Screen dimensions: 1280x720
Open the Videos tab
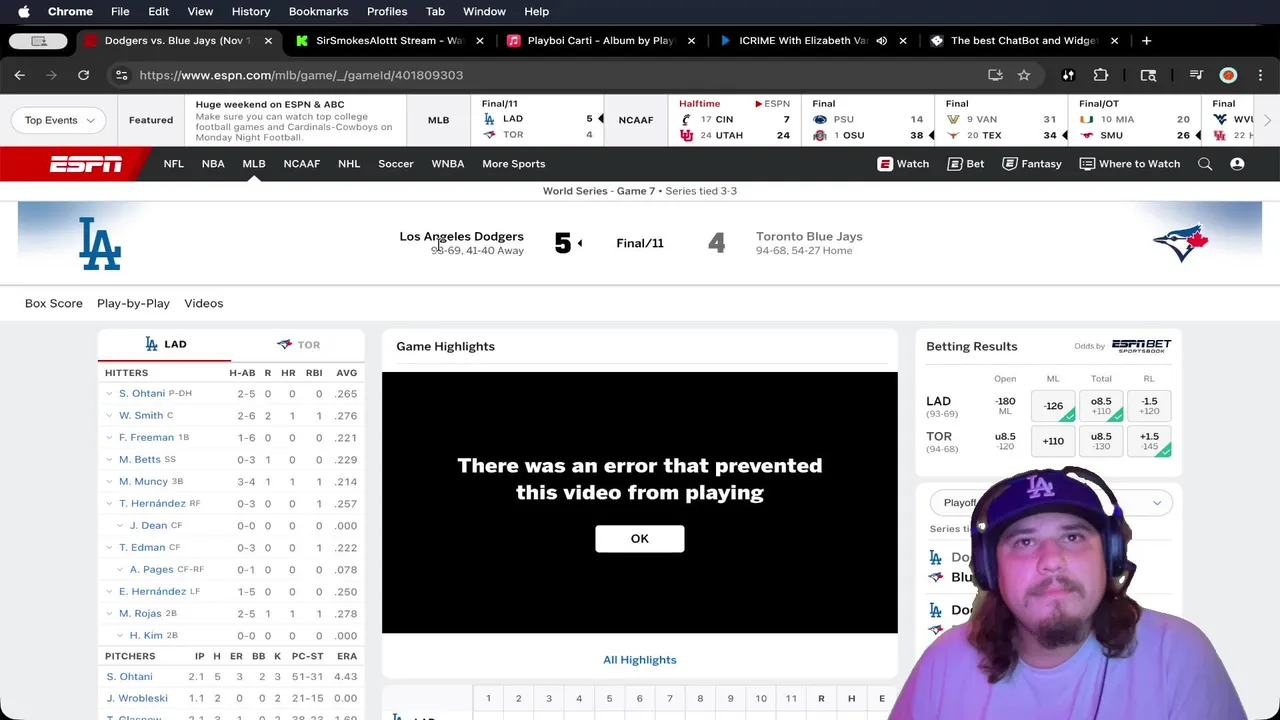[x=203, y=303]
